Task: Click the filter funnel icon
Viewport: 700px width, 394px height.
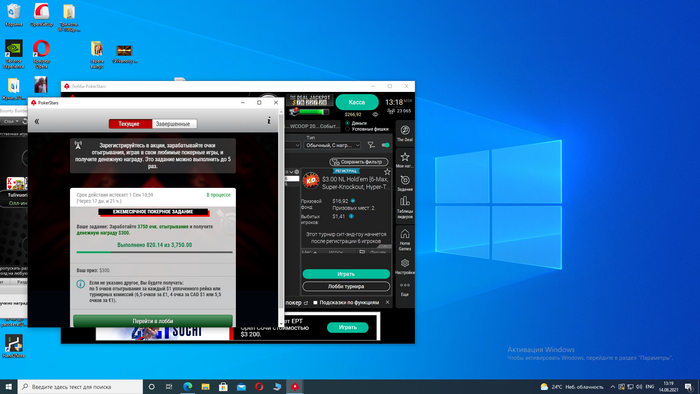Action: [371, 145]
